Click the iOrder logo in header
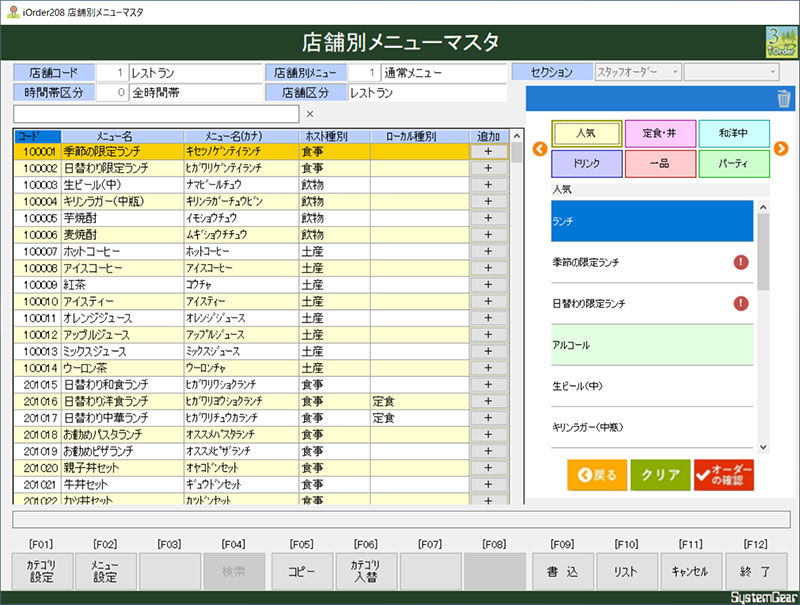Screen dimensions: 800x605 (781, 42)
